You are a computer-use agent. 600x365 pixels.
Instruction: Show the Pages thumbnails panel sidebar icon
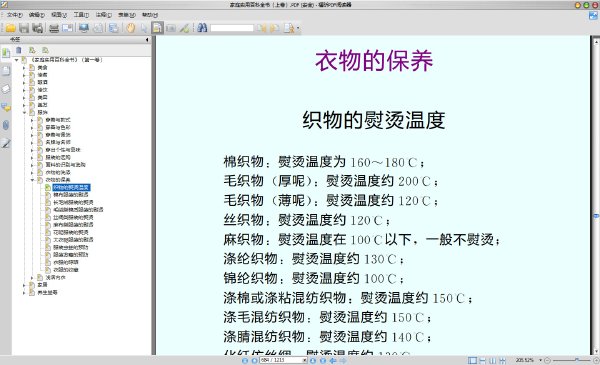pyautogui.click(x=6, y=71)
